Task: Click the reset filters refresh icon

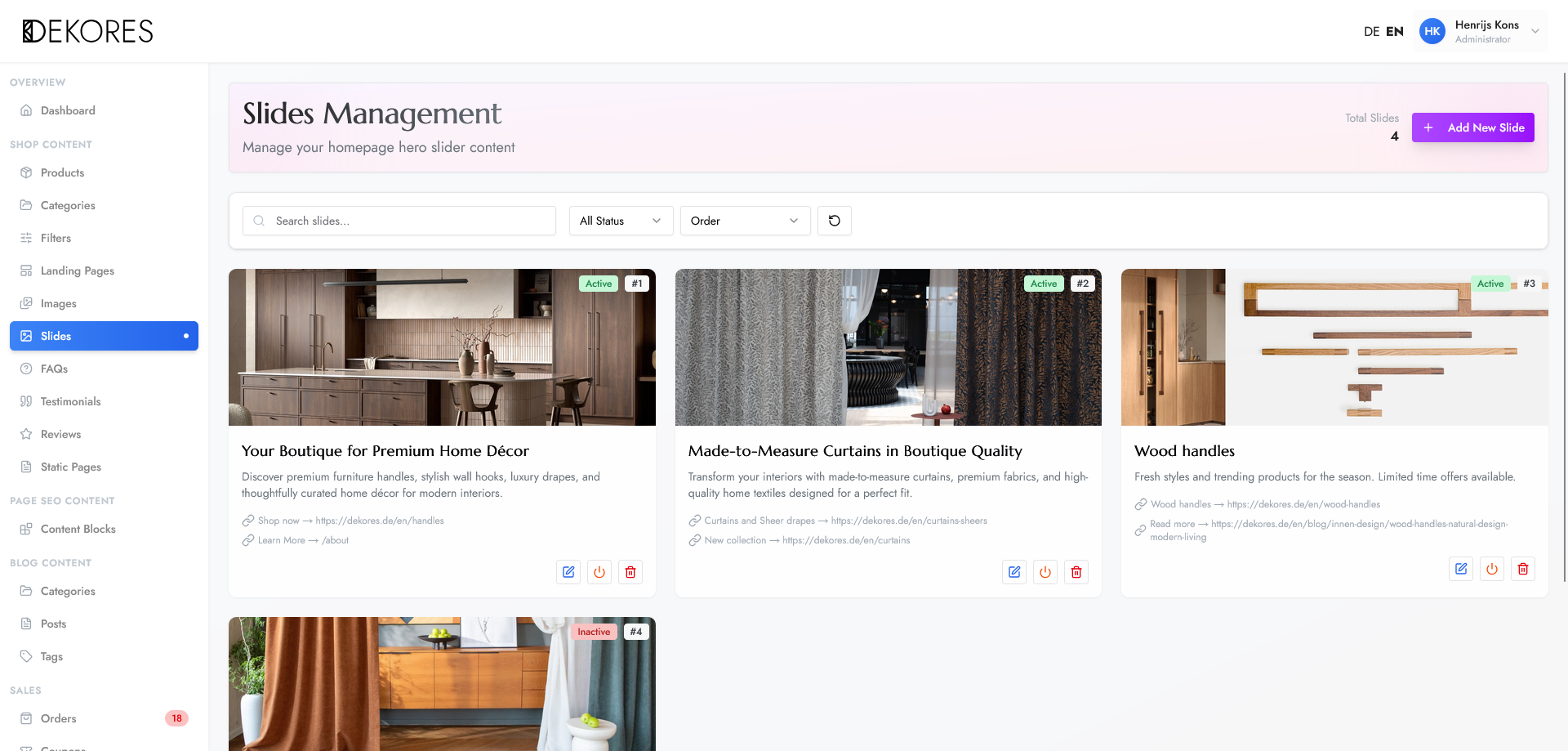Action: click(x=835, y=221)
